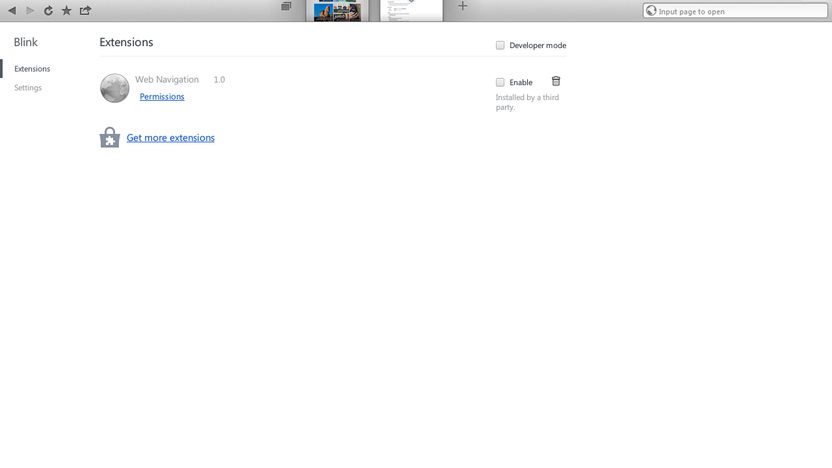
Task: Click the globe icon in address field
Action: [x=651, y=11]
